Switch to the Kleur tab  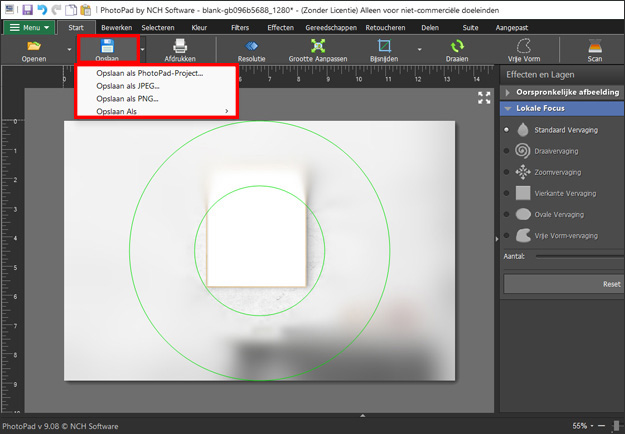click(199, 27)
